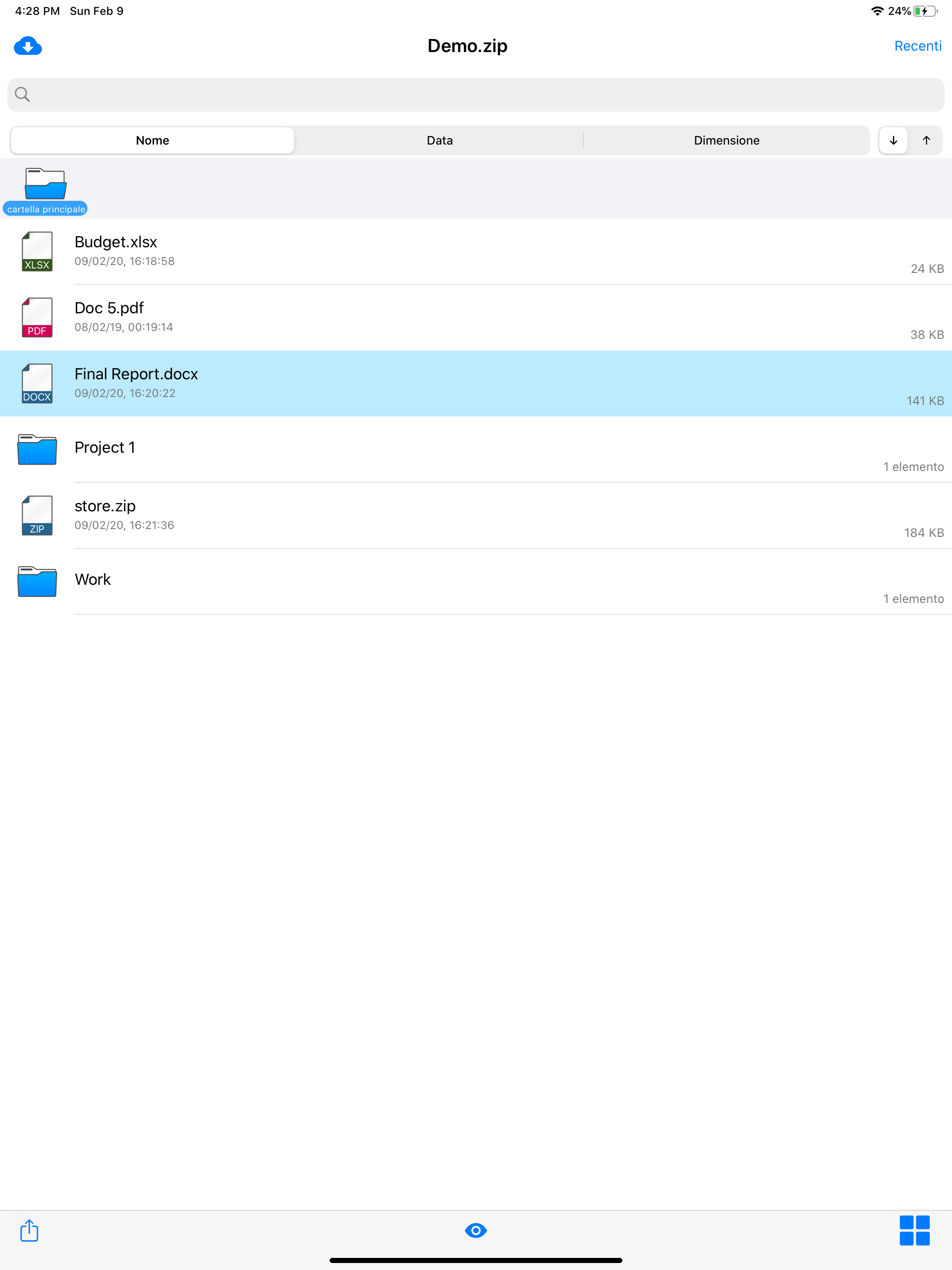Click the Budget.xlsx file icon

[37, 251]
